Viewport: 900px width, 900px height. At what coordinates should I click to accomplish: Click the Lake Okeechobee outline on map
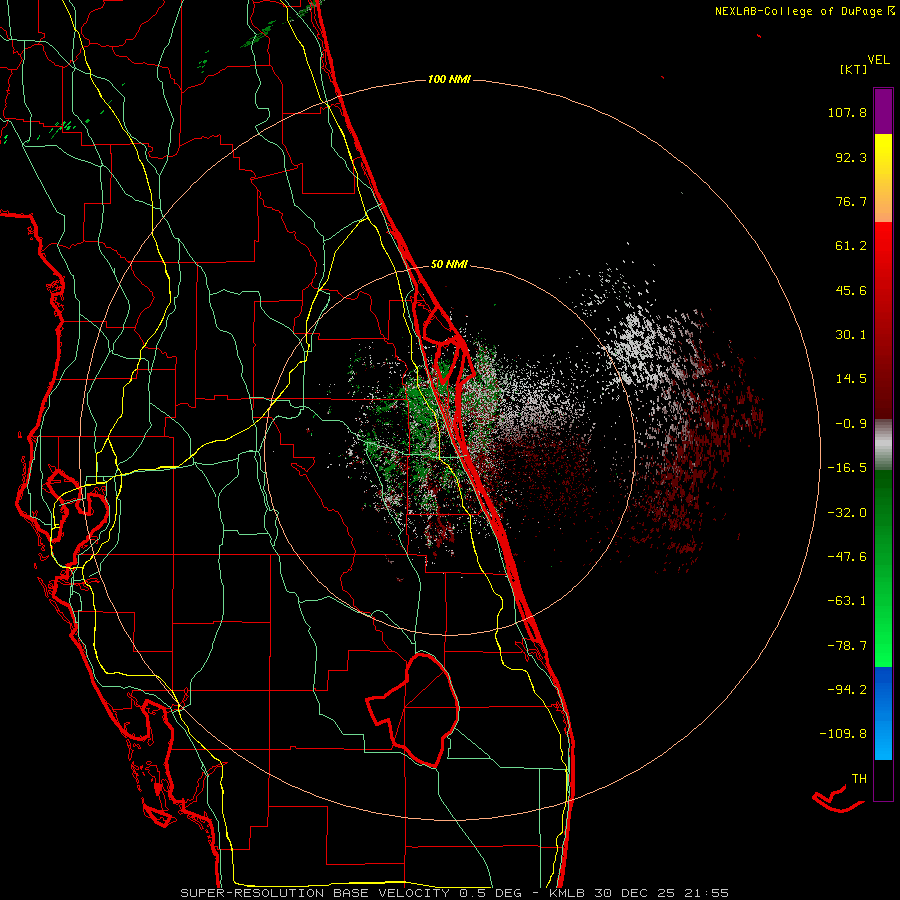point(413,710)
